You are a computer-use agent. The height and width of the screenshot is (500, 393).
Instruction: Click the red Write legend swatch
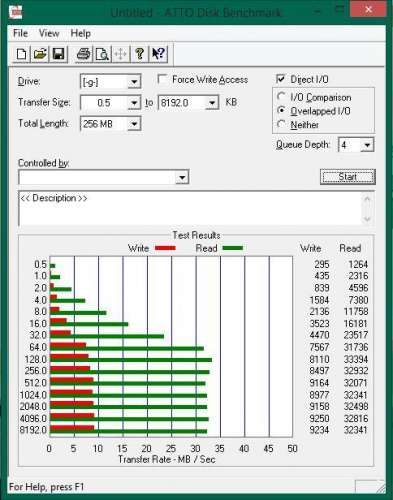pyautogui.click(x=165, y=248)
